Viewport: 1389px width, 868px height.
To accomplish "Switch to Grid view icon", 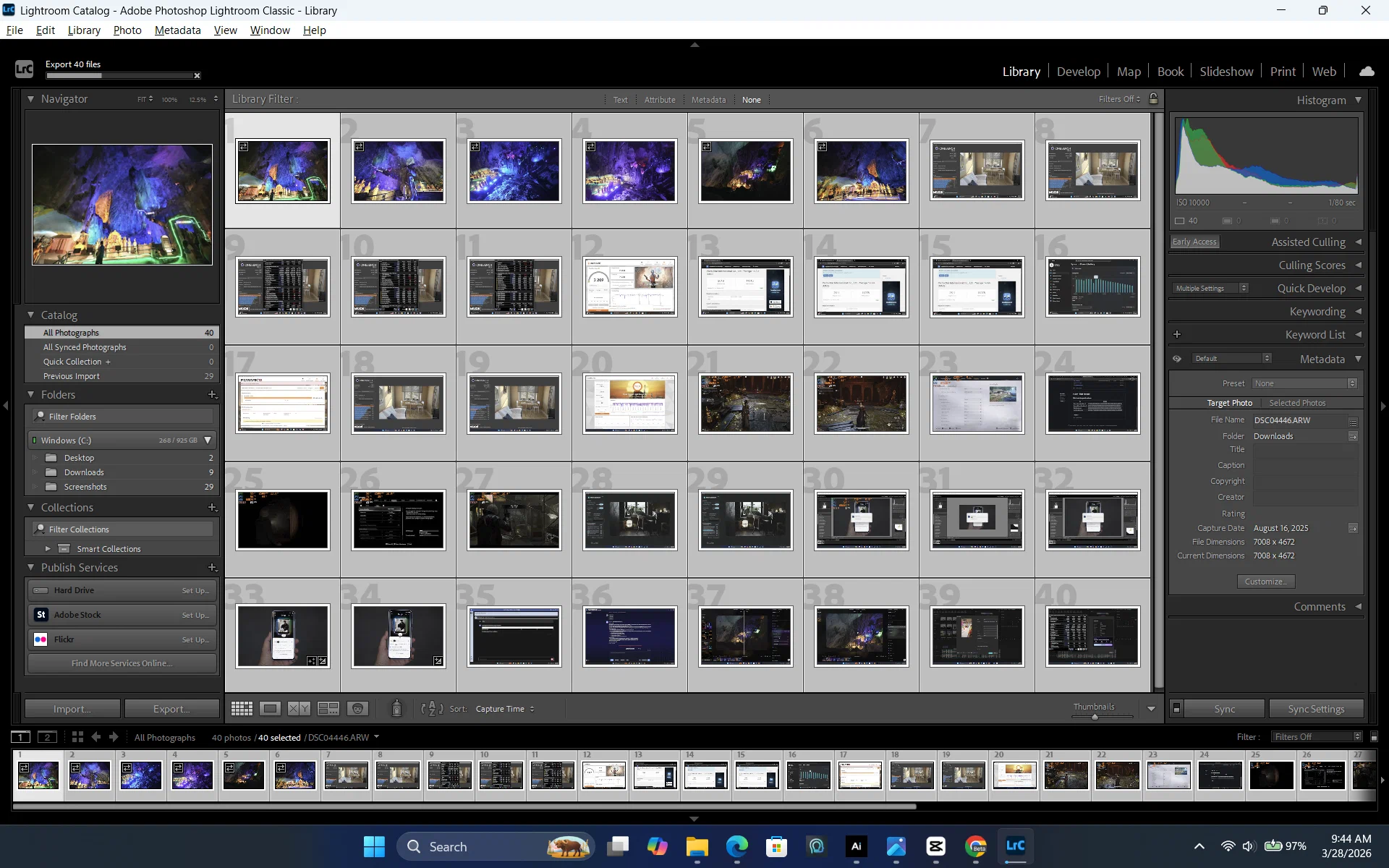I will coord(242,709).
